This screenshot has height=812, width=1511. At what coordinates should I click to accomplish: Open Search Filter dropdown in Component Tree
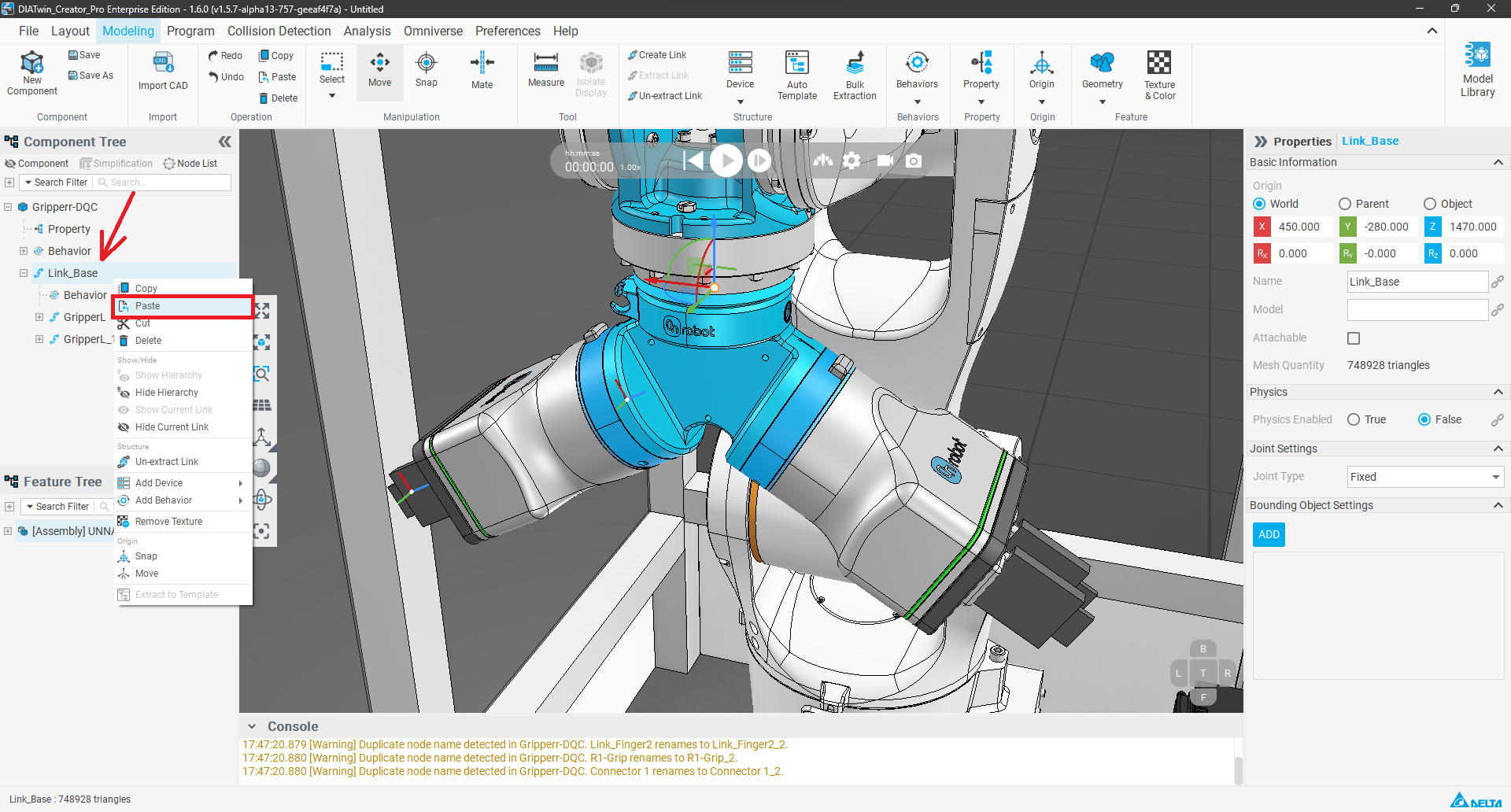click(x=56, y=183)
